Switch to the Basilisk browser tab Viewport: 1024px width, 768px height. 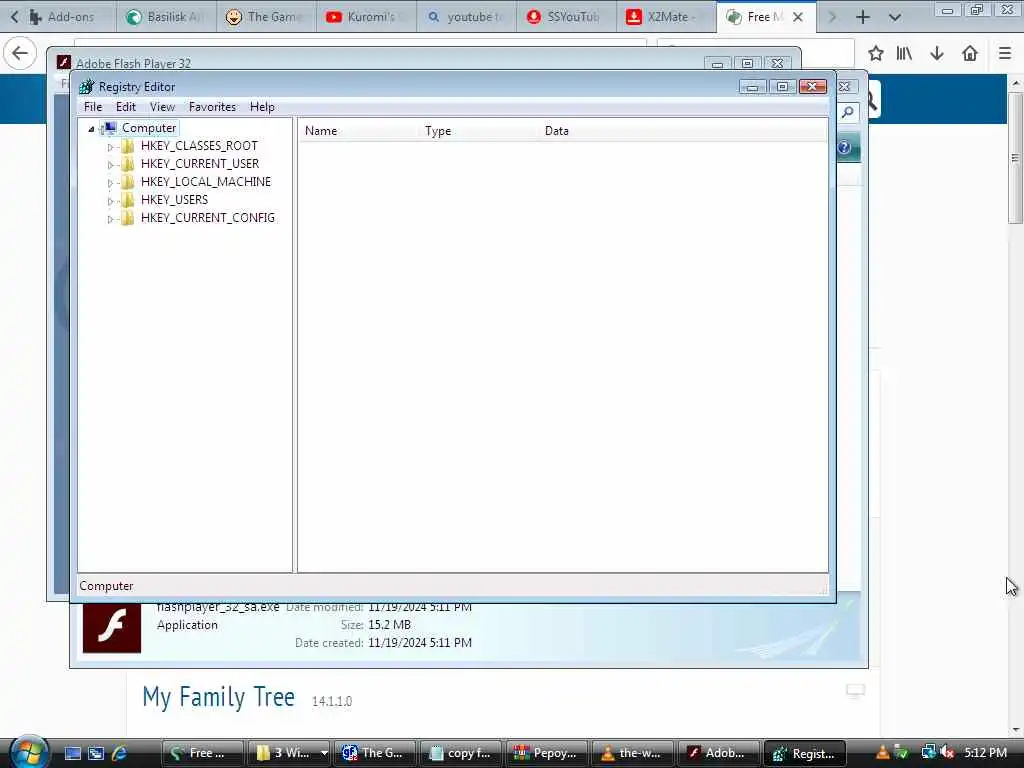pos(166,17)
